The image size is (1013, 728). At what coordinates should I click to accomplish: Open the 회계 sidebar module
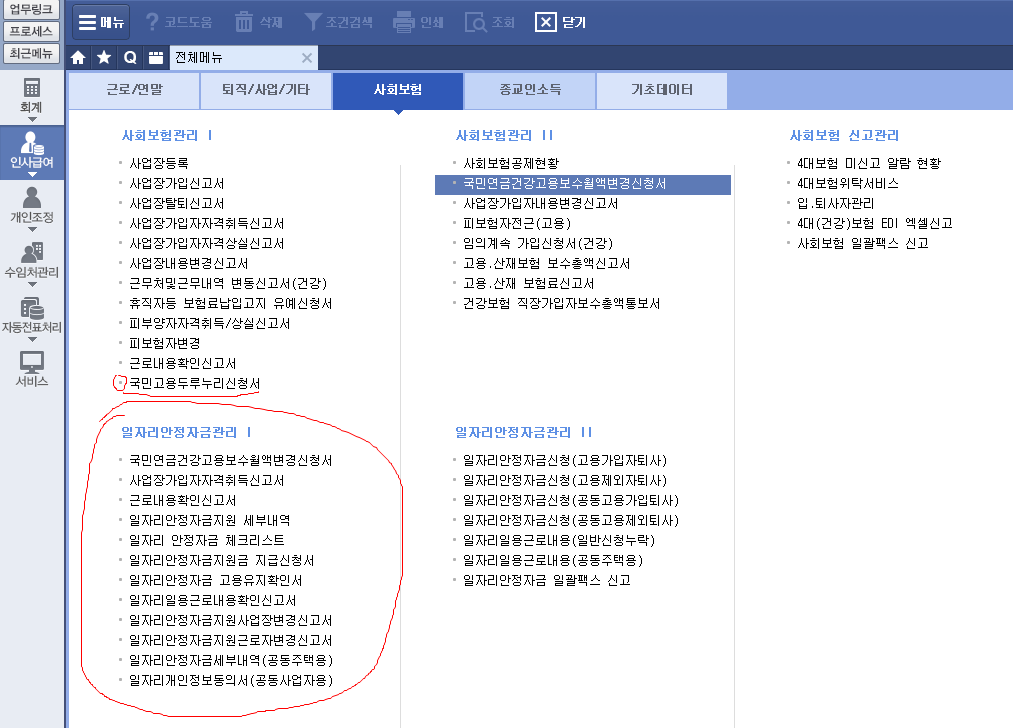(32, 98)
